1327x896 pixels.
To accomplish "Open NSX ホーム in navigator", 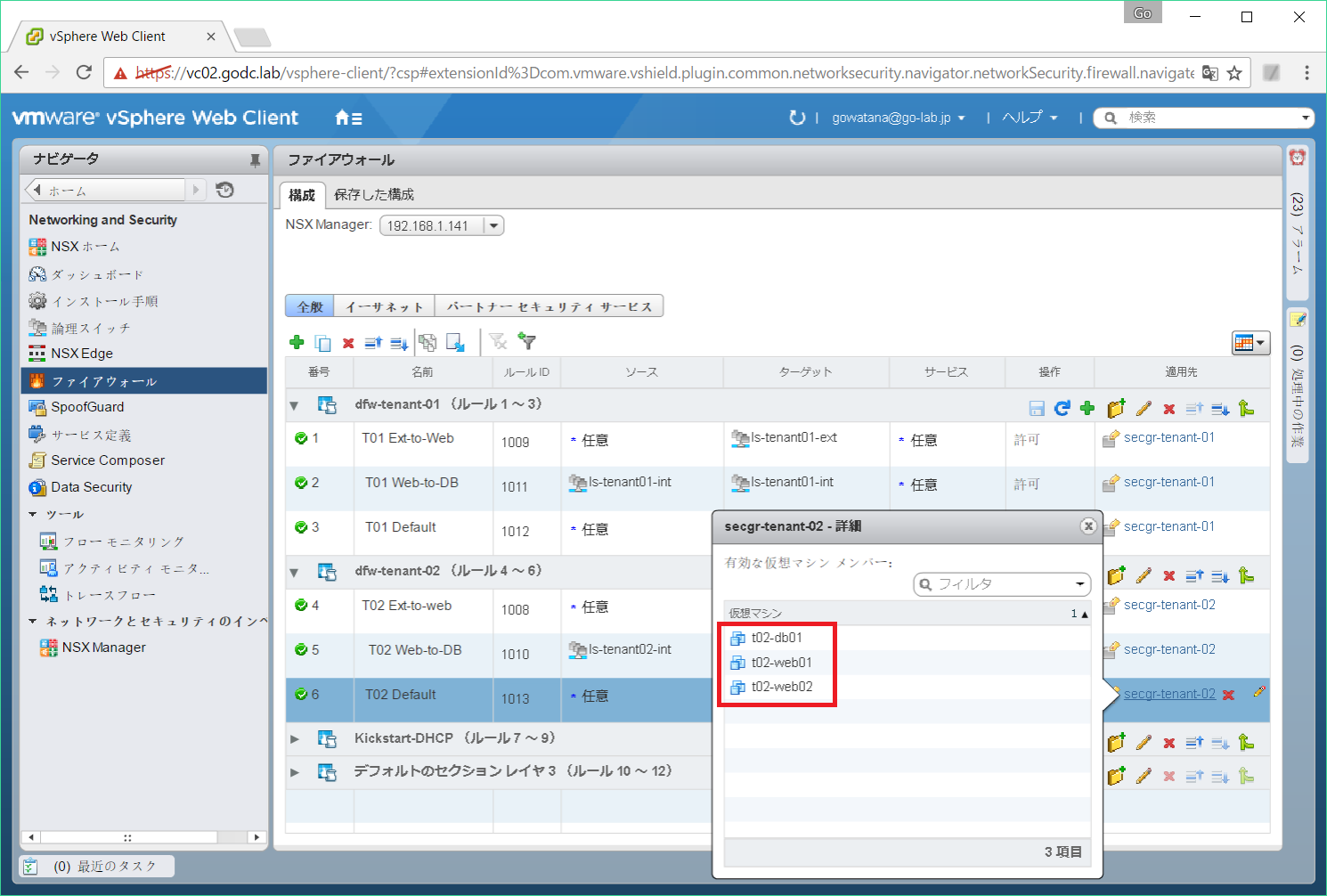I will (x=75, y=246).
